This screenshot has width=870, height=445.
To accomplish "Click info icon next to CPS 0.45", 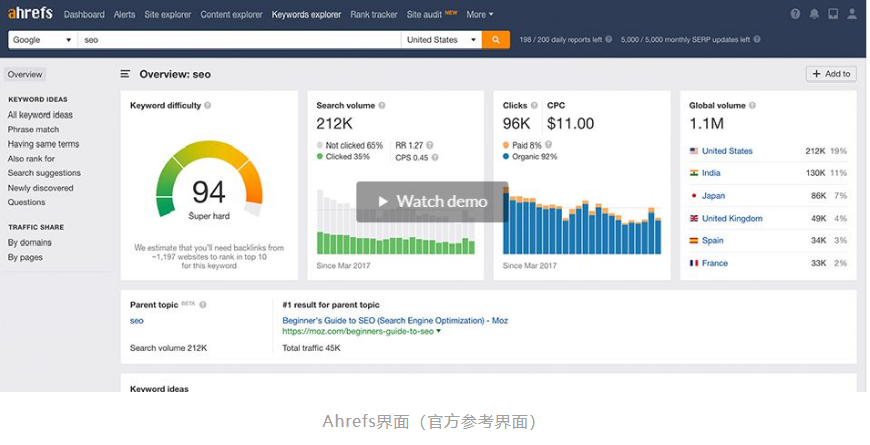I will click(435, 158).
